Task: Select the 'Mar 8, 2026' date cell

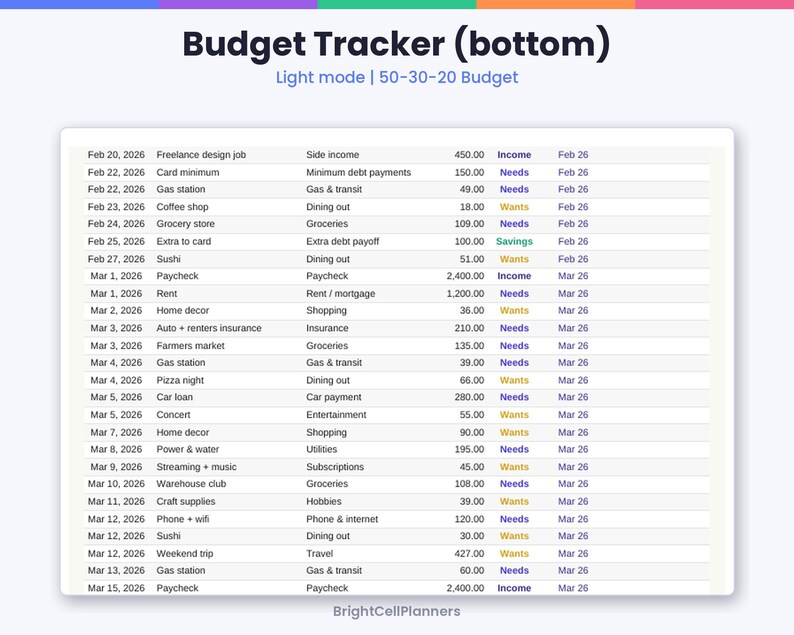Action: (x=116, y=449)
